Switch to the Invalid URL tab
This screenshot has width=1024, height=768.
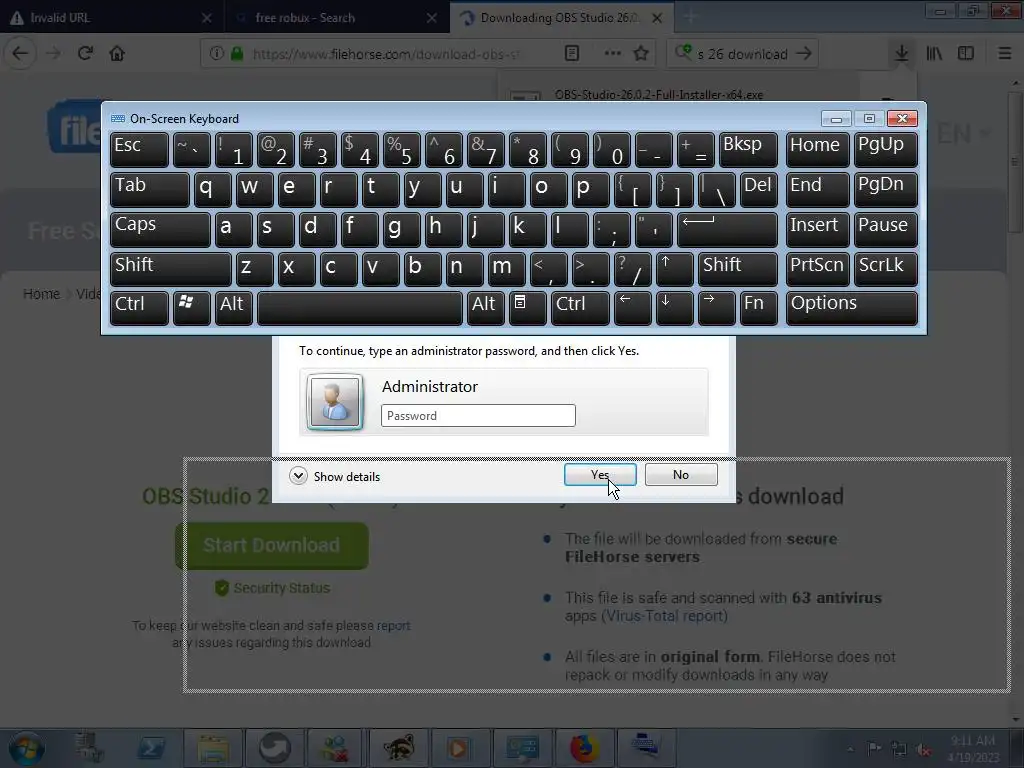pos(111,18)
